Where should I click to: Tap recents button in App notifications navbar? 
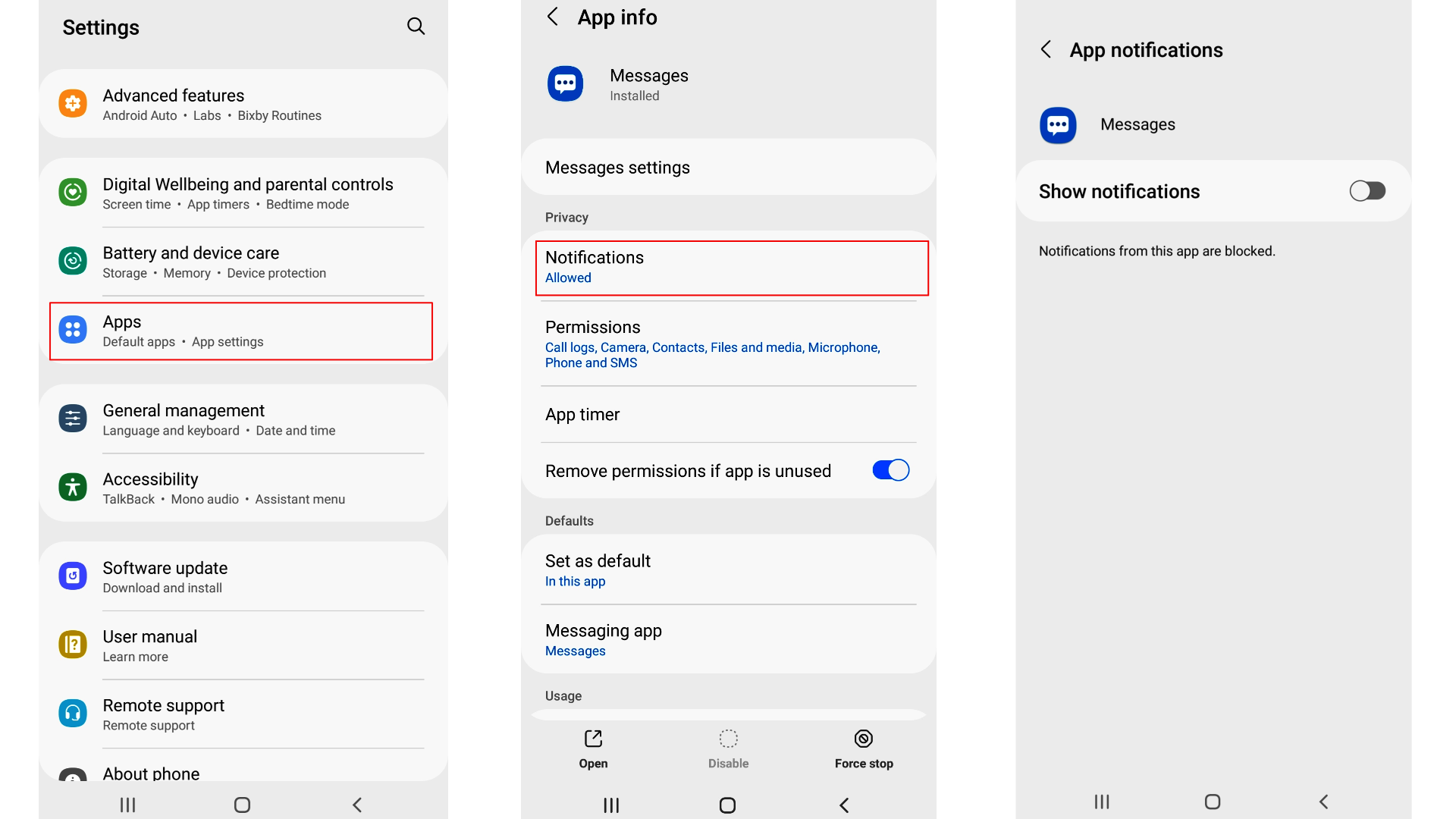pos(1102,802)
